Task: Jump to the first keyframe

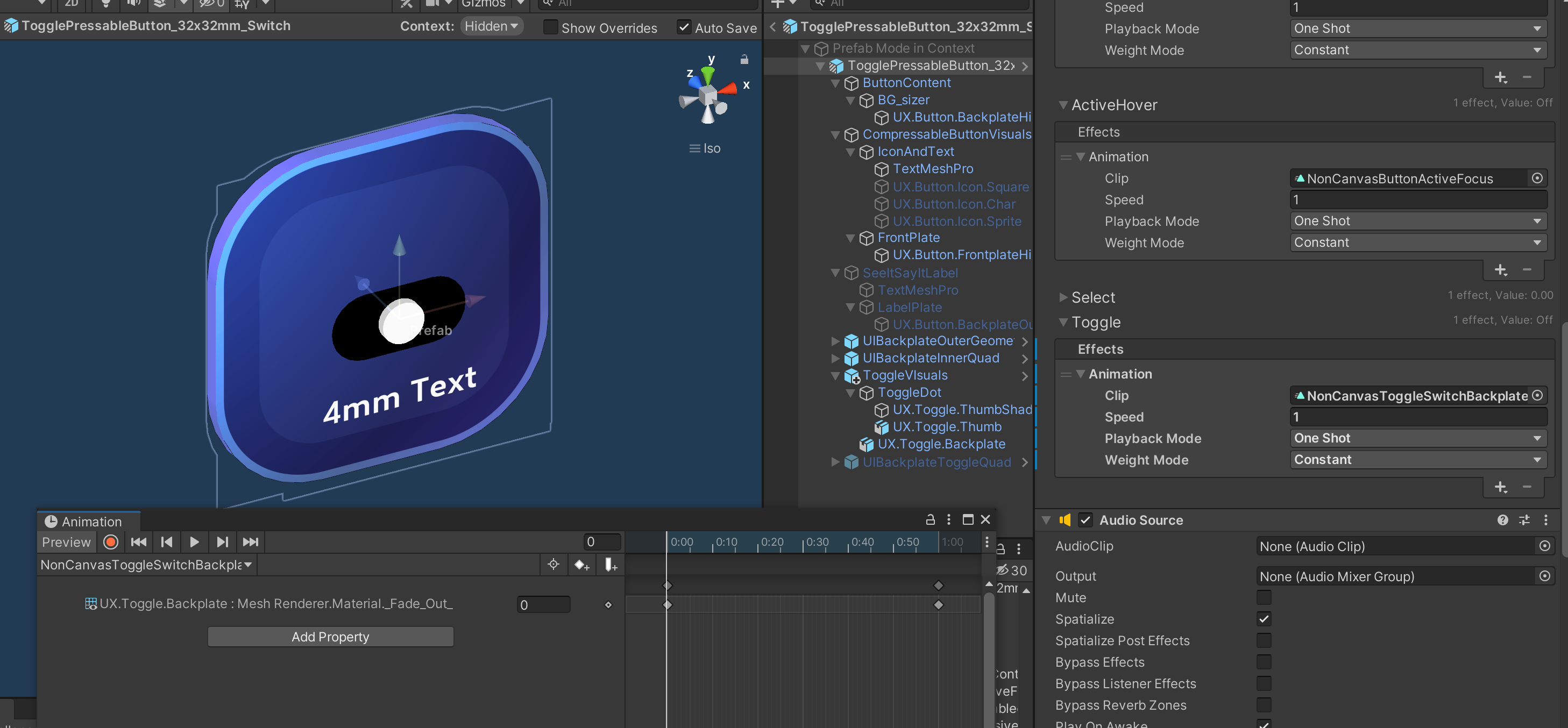Action: tap(138, 542)
